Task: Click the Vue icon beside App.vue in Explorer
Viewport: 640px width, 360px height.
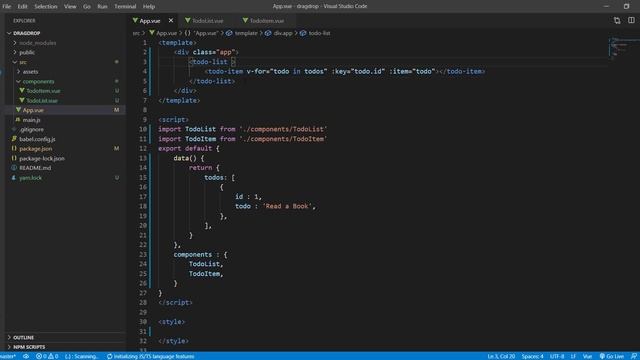Action: 18,110
